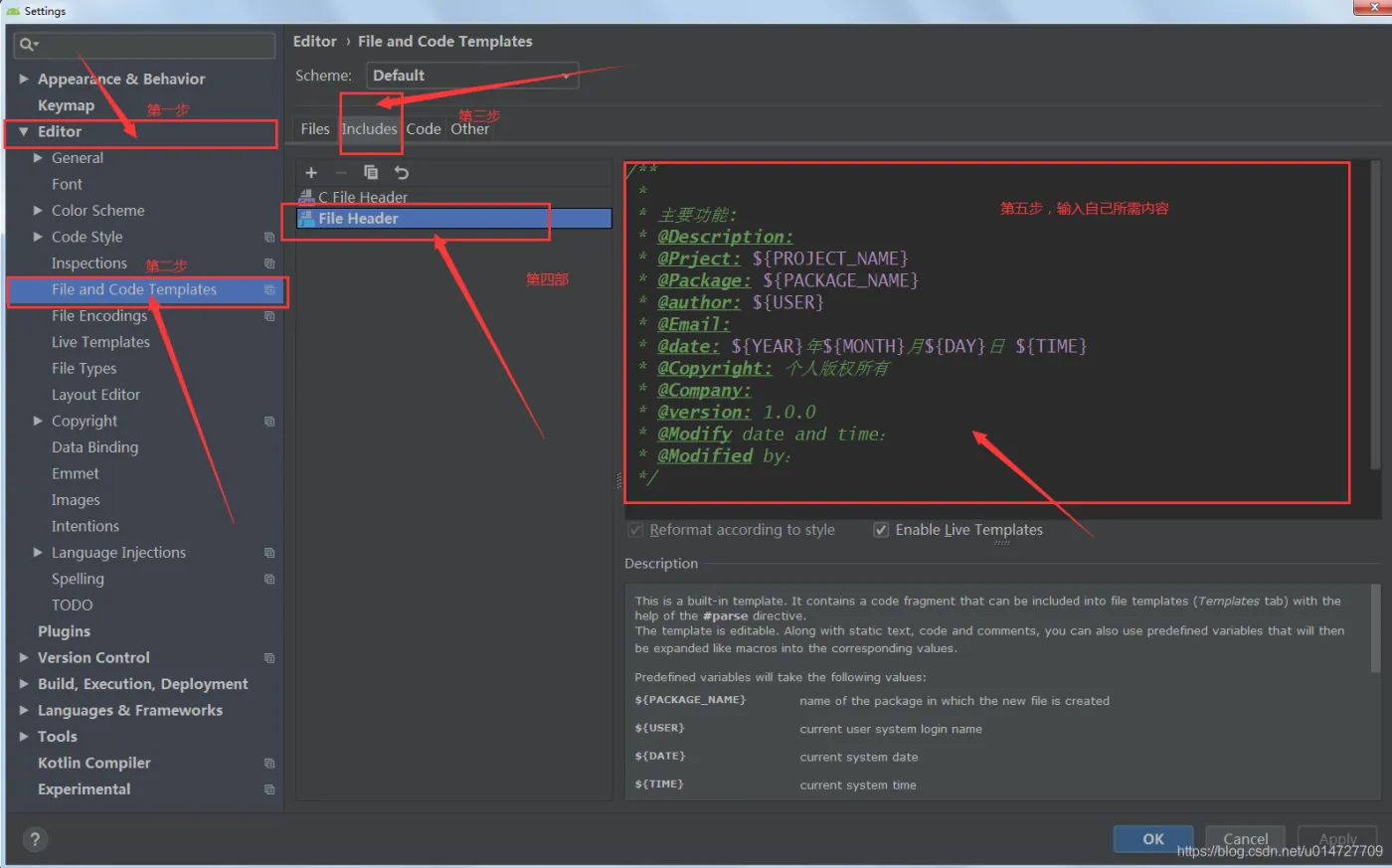Open the Images settings page
This screenshot has width=1392, height=868.
coord(76,500)
